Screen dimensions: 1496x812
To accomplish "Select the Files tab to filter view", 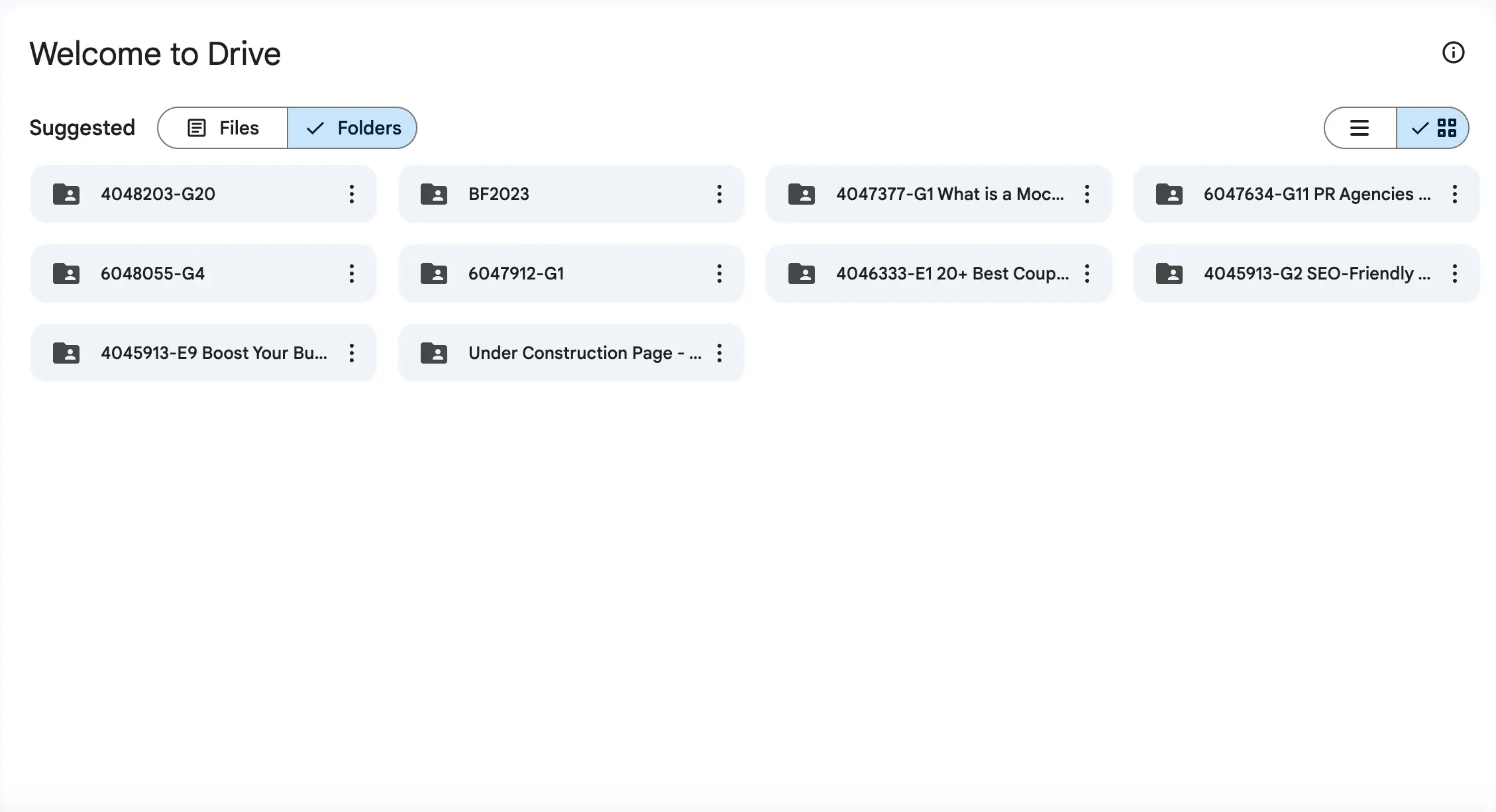I will pyautogui.click(x=221, y=127).
